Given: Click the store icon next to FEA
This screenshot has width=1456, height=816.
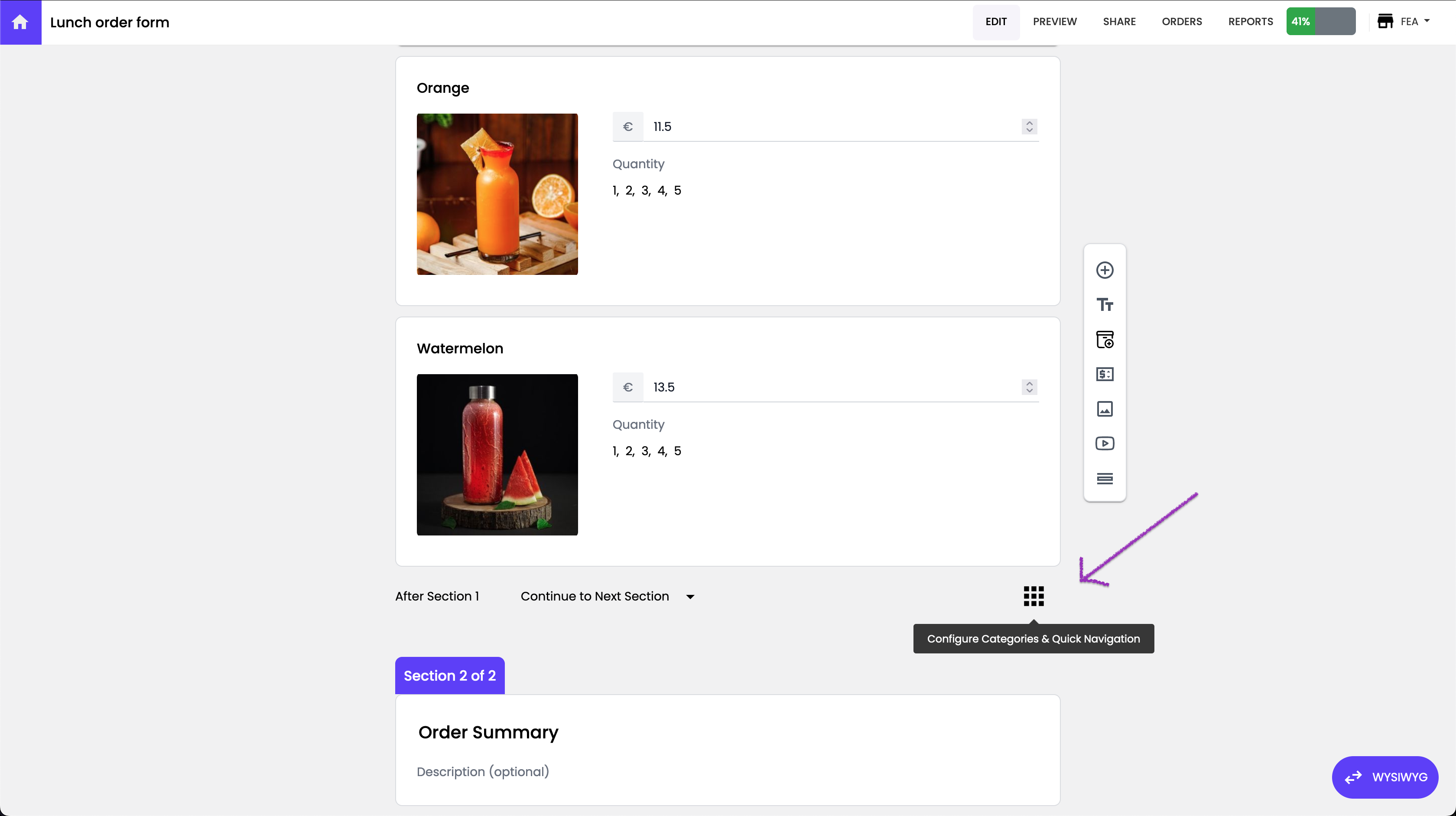Looking at the screenshot, I should 1385,22.
